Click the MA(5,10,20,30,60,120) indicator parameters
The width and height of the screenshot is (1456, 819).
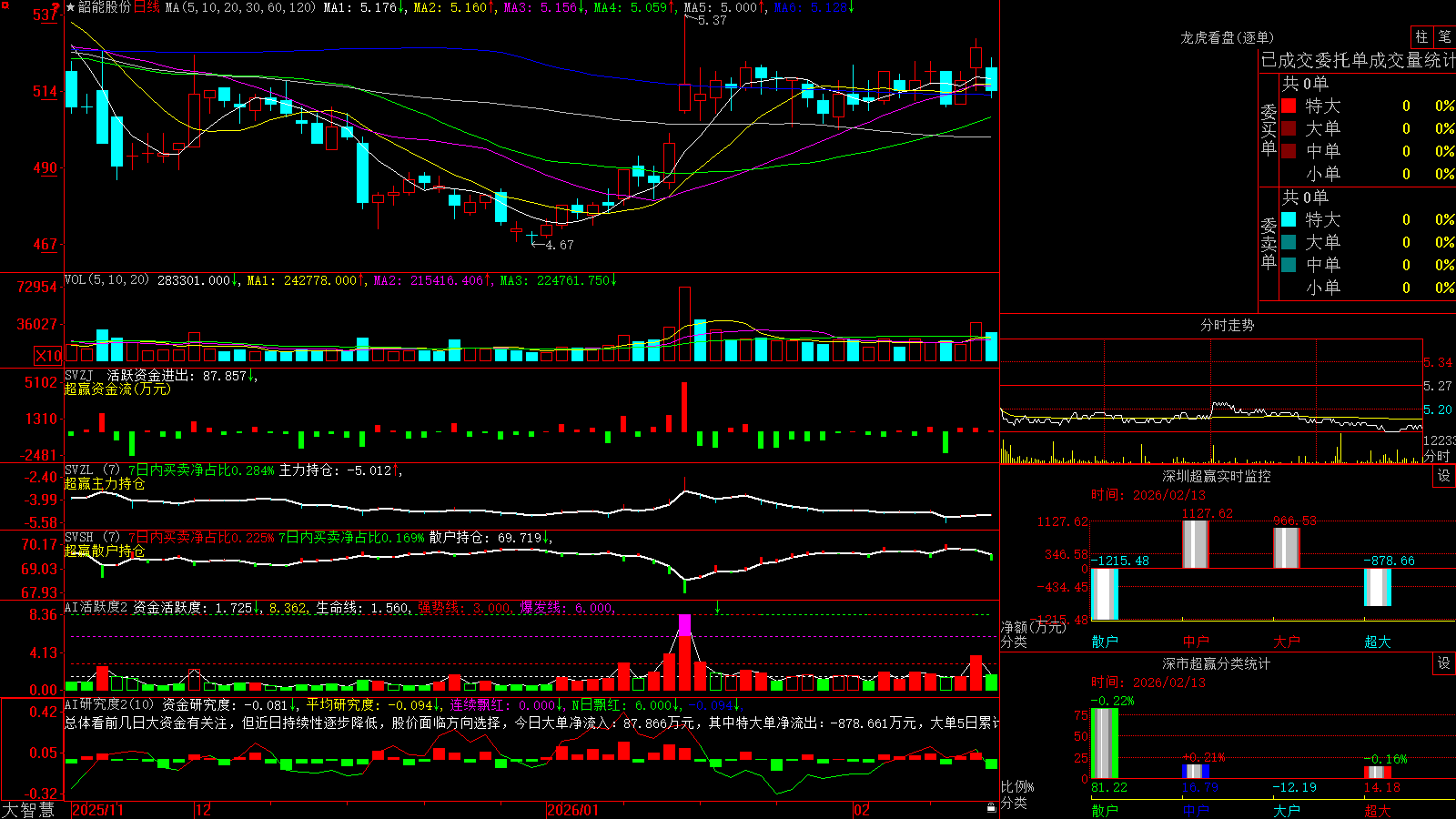[x=240, y=7]
